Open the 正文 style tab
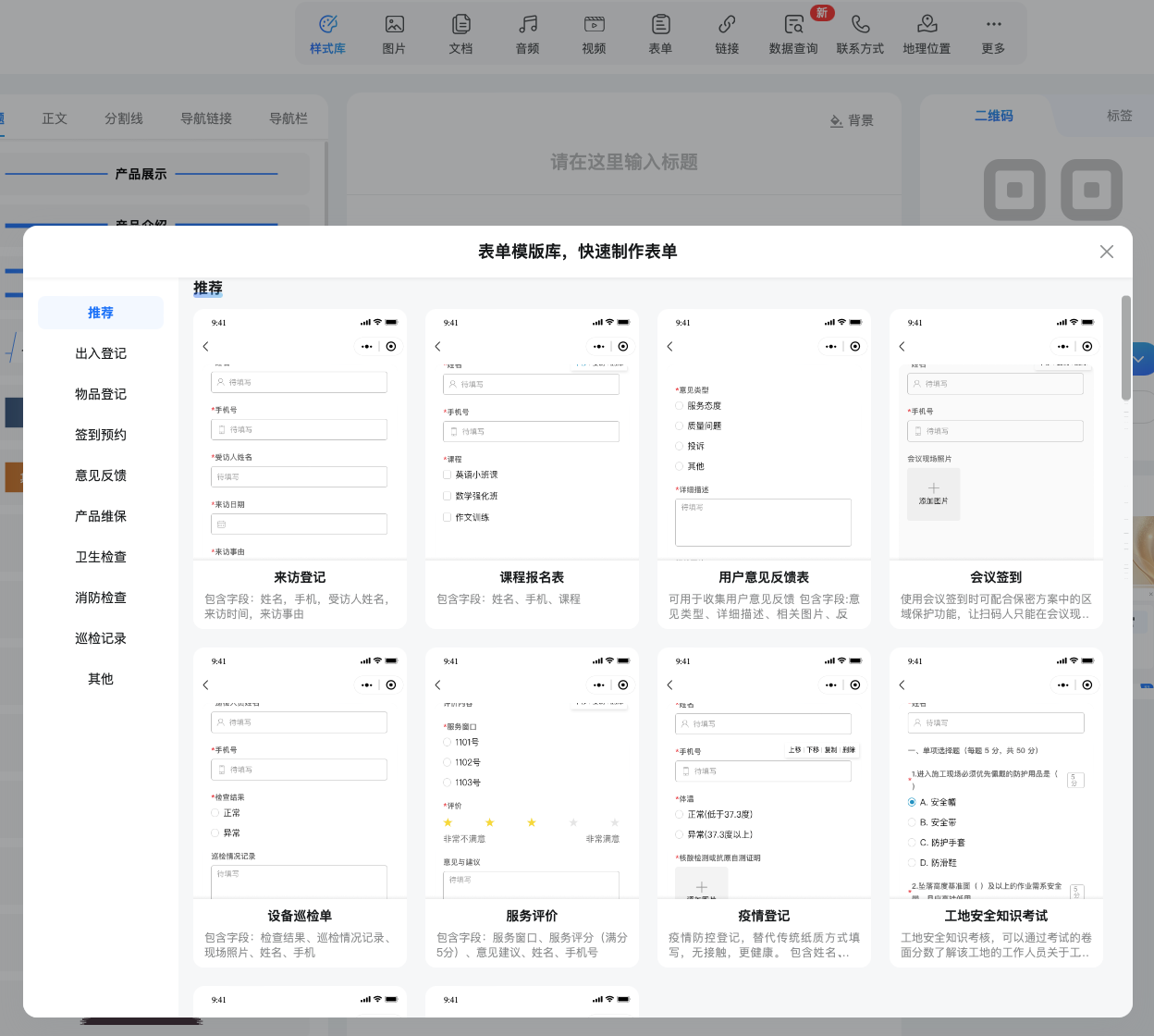 click(x=55, y=118)
